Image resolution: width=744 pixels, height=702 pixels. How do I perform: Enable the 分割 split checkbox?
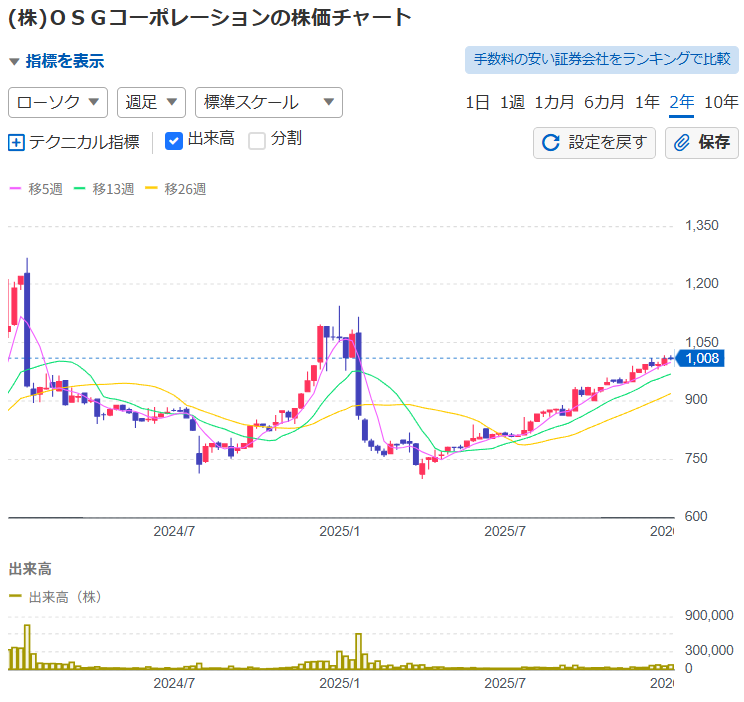[x=257, y=140]
